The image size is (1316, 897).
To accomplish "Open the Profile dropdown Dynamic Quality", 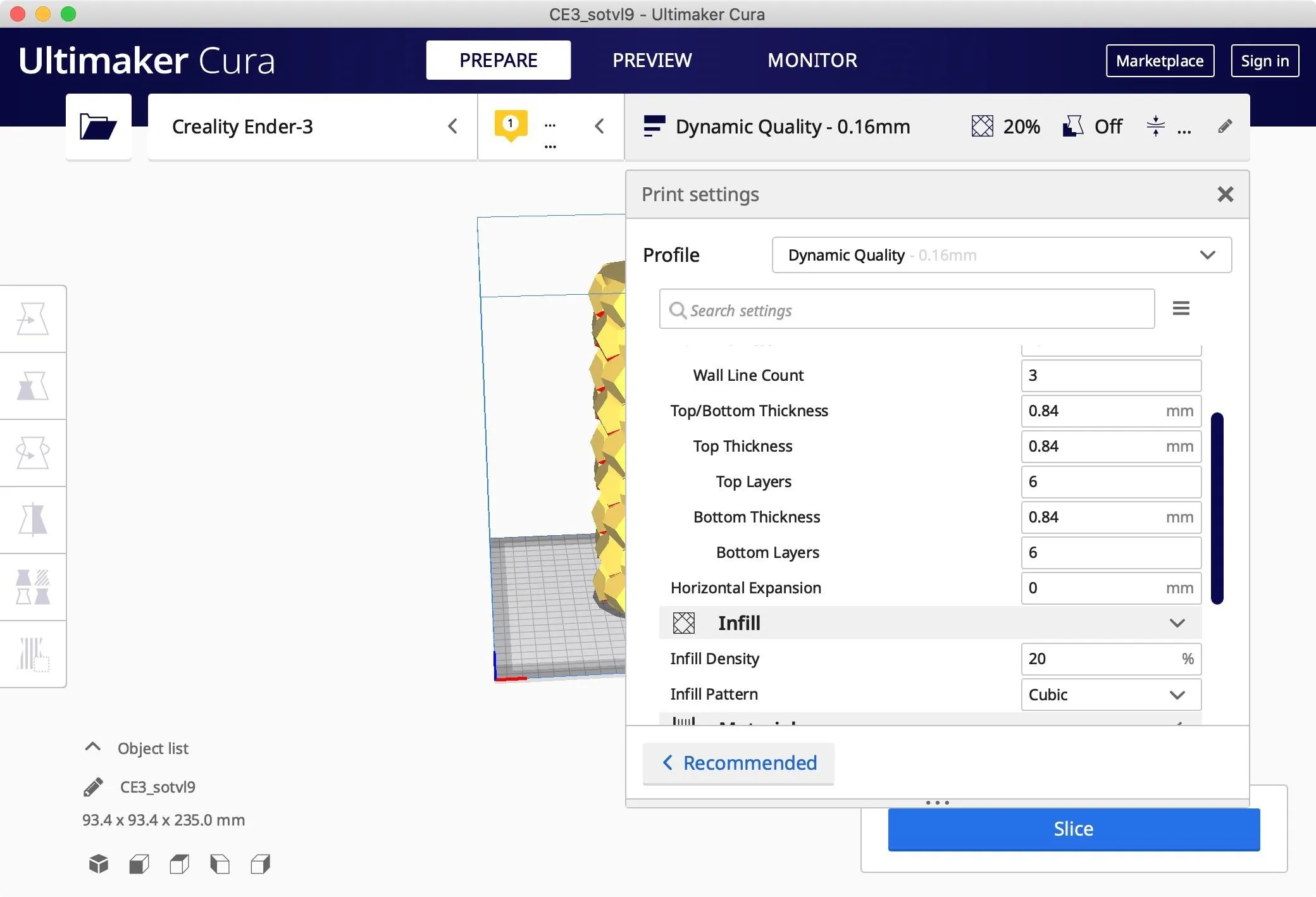I will [x=1002, y=255].
